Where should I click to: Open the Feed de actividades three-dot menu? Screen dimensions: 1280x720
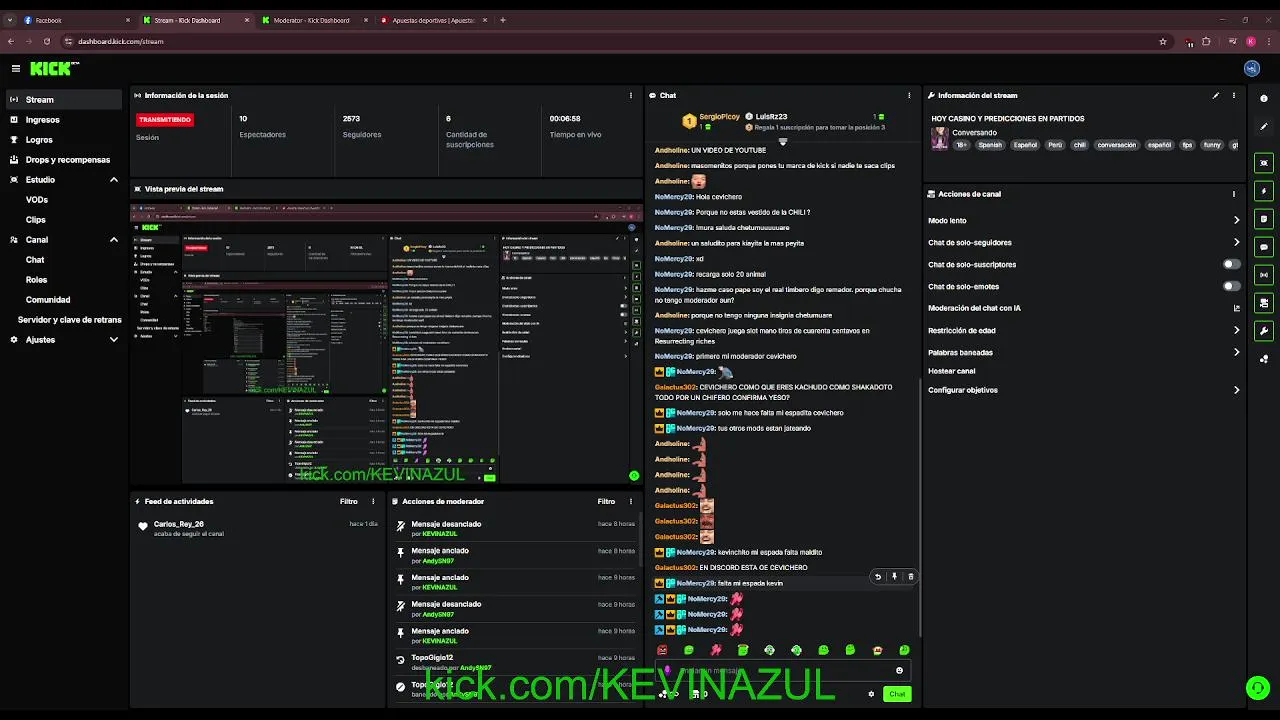[374, 502]
